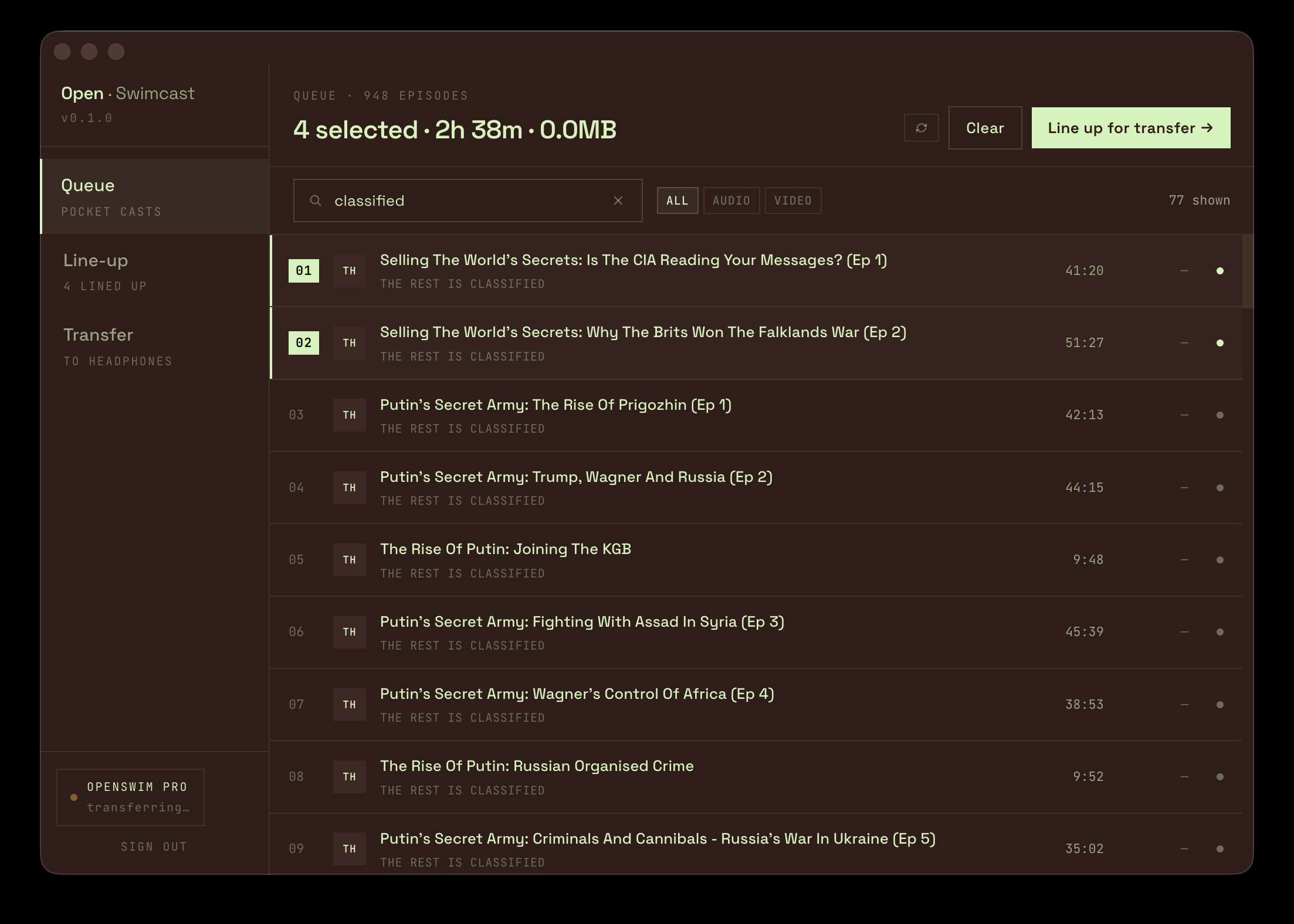Viewport: 1294px width, 924px height.
Task: Click the TH artwork for Joining The KGB
Action: coord(350,560)
